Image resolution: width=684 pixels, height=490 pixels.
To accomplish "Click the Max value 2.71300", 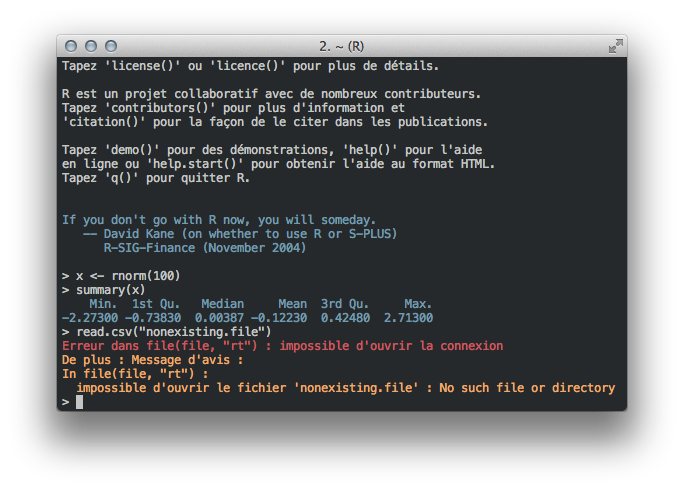I will pyautogui.click(x=408, y=317).
